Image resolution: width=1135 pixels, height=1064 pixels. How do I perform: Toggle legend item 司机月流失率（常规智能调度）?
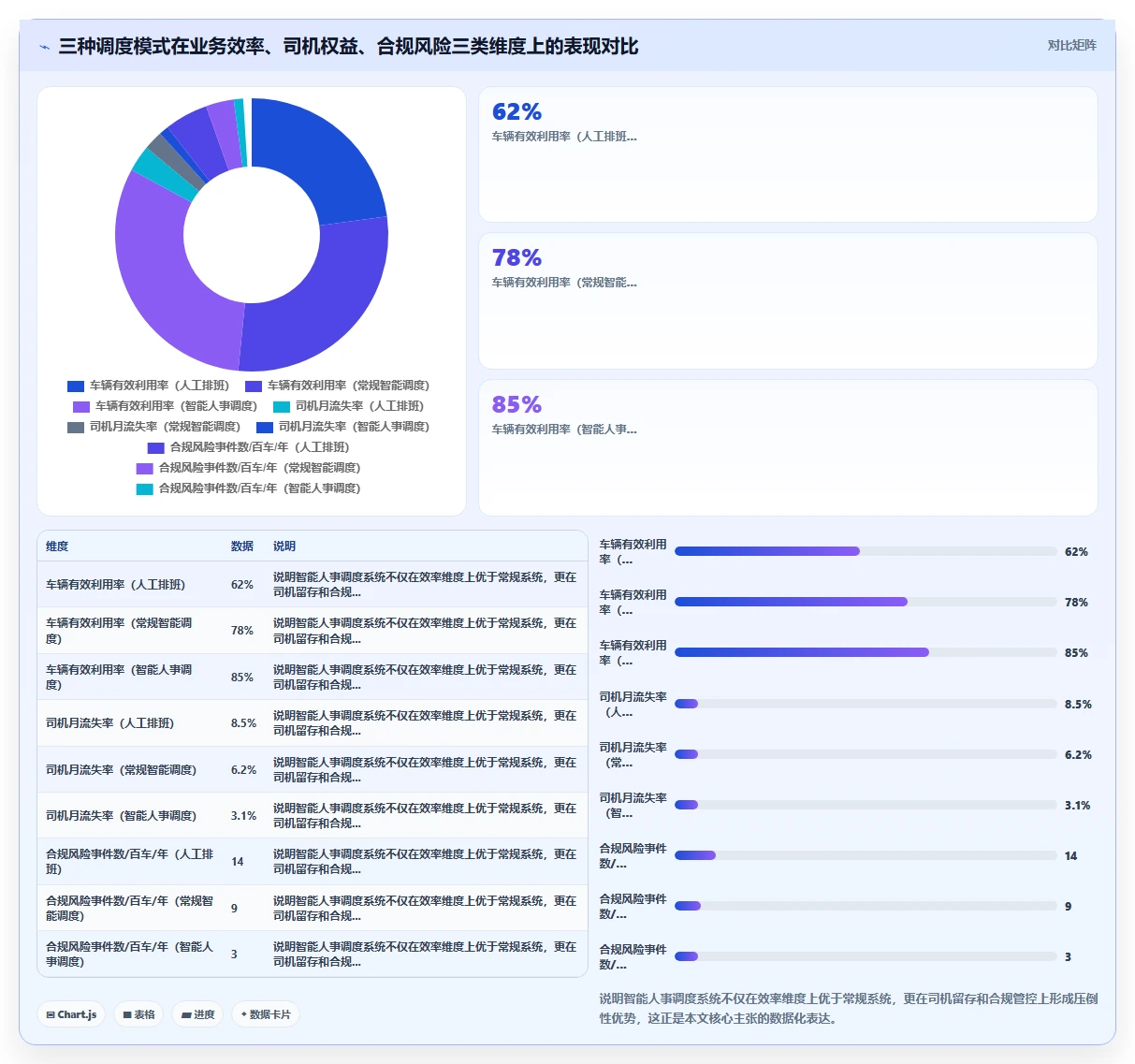coord(153,427)
